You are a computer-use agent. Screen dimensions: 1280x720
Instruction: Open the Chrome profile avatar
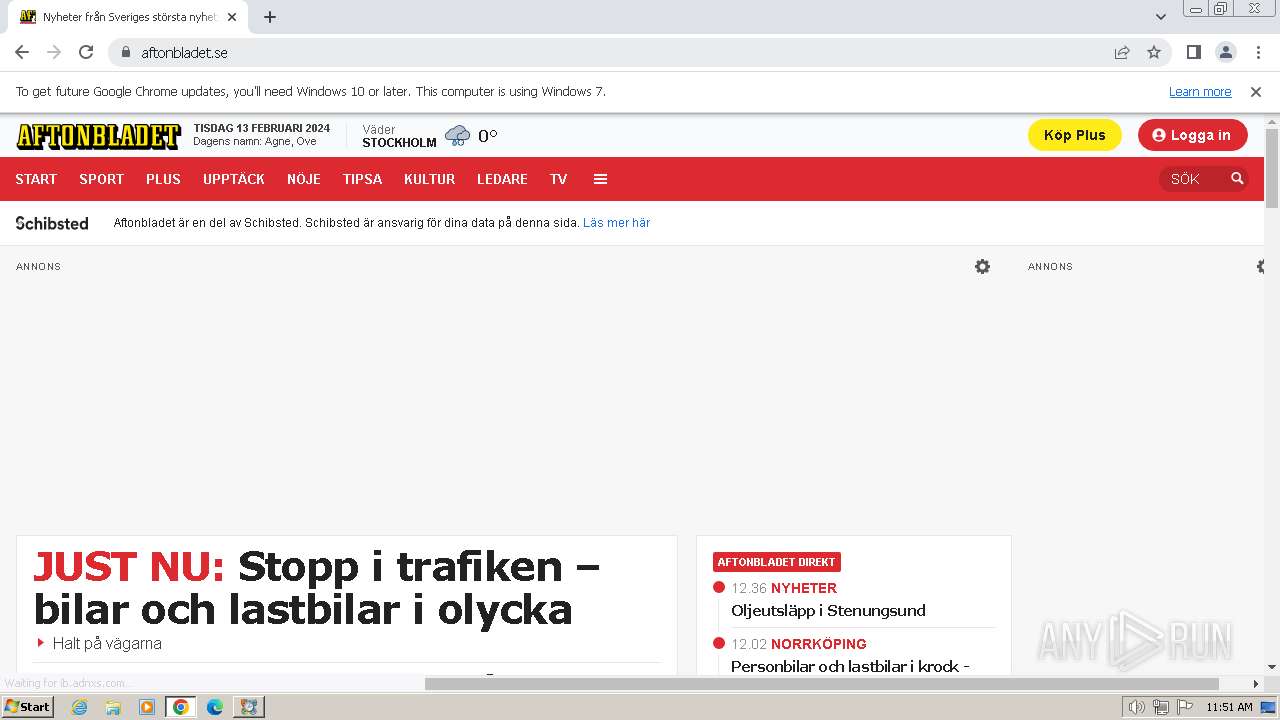coord(1226,52)
